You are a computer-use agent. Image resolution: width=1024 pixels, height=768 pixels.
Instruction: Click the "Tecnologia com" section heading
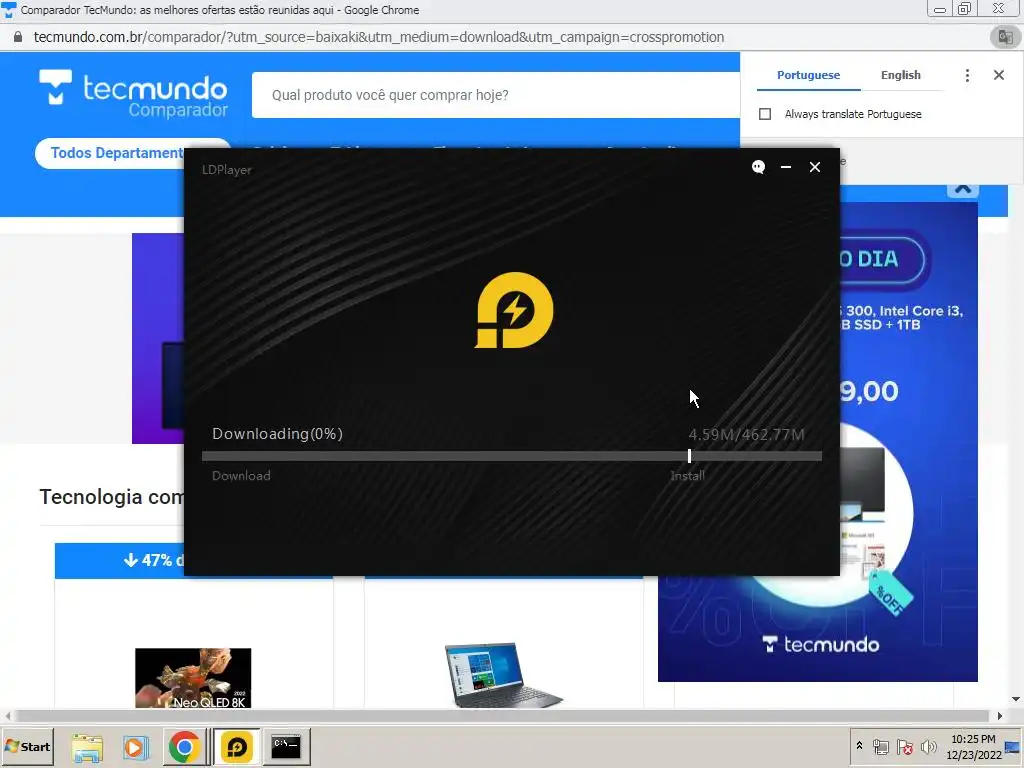(x=112, y=497)
